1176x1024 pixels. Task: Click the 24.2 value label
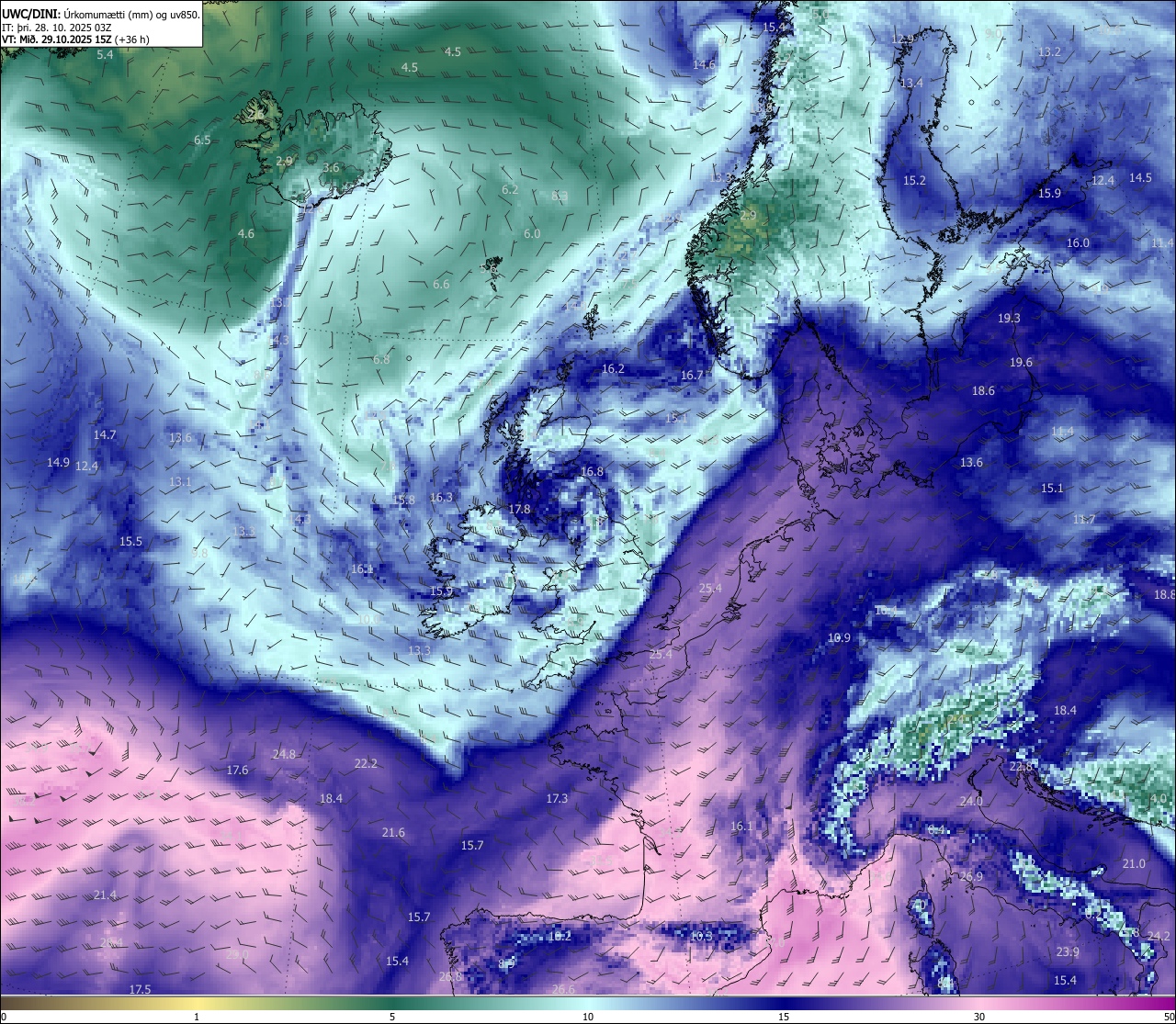pos(1159,936)
